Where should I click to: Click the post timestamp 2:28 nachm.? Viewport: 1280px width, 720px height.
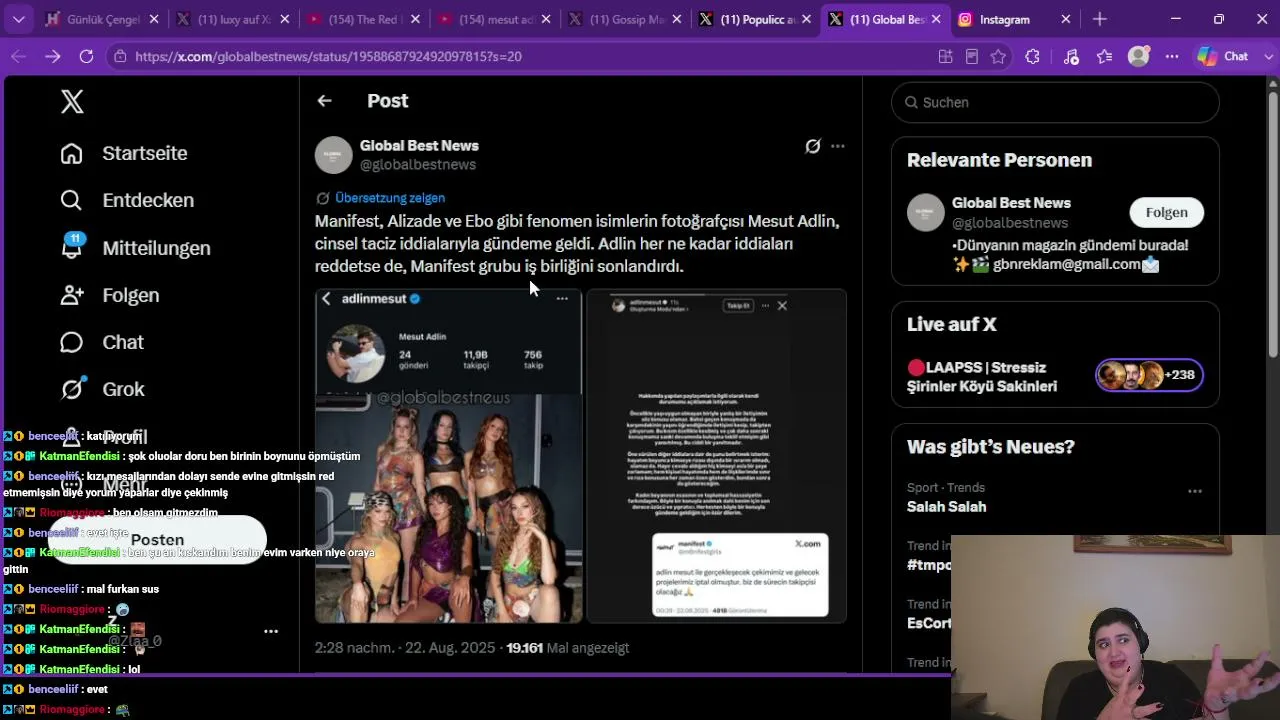pos(405,648)
